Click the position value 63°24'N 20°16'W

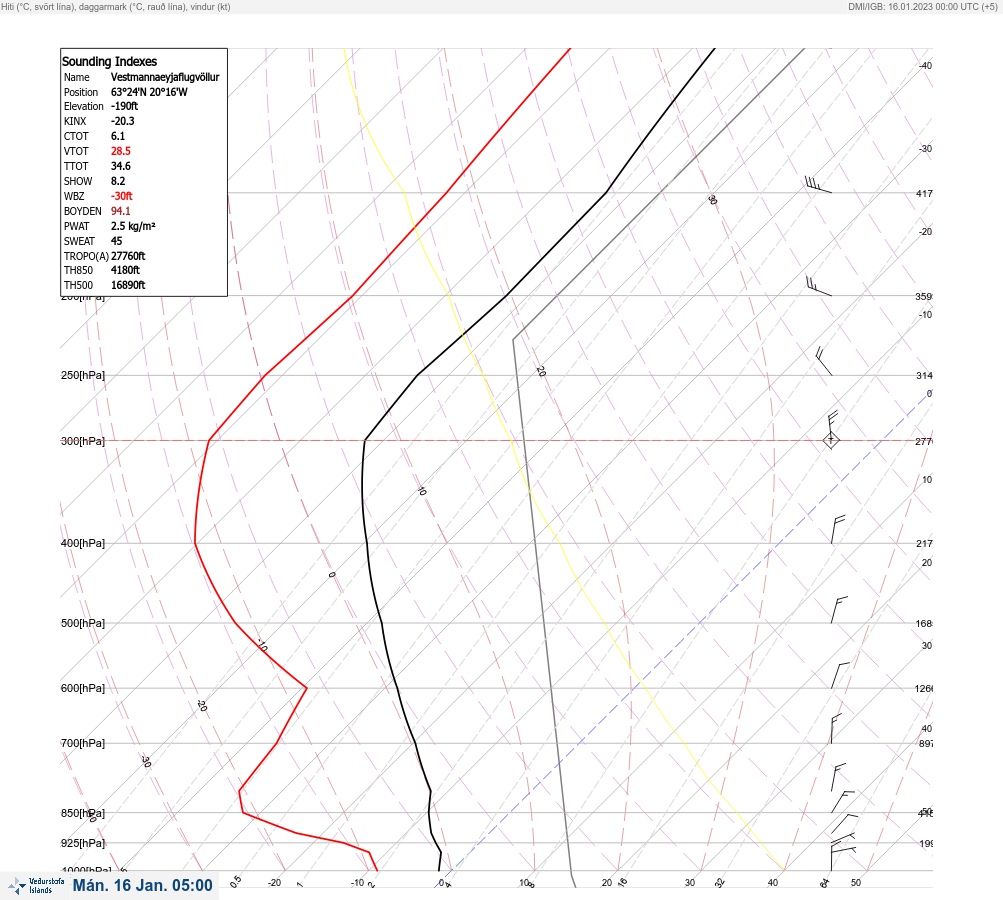pos(149,92)
